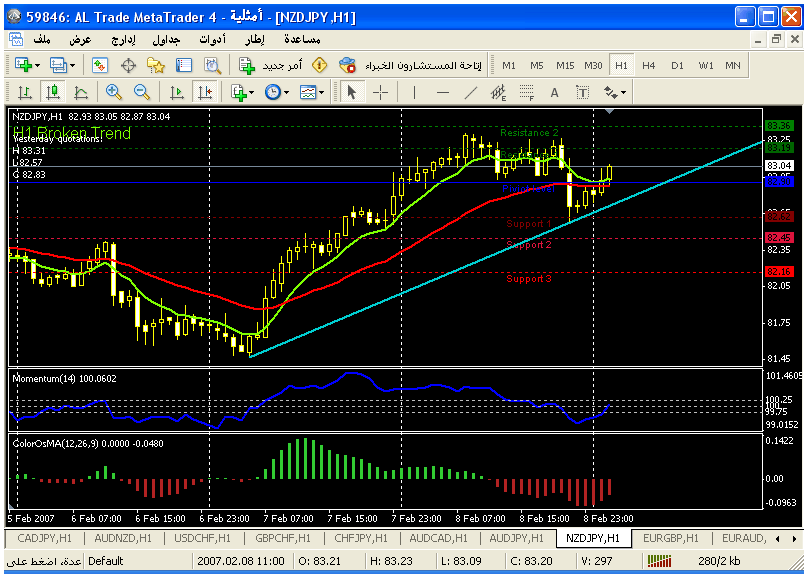Viewport: 808px width, 574px height.
Task: Click the green 83.36 Resistance price label
Action: click(x=778, y=125)
